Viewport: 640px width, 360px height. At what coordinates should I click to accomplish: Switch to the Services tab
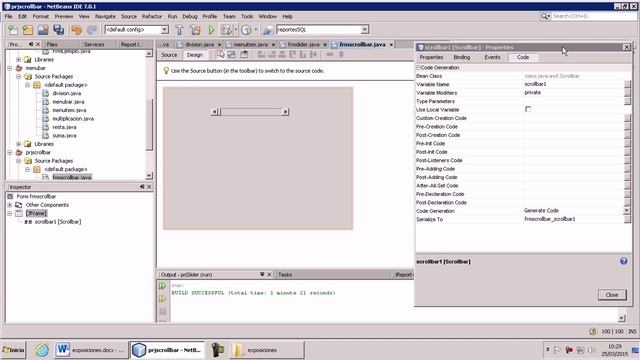(94, 44)
